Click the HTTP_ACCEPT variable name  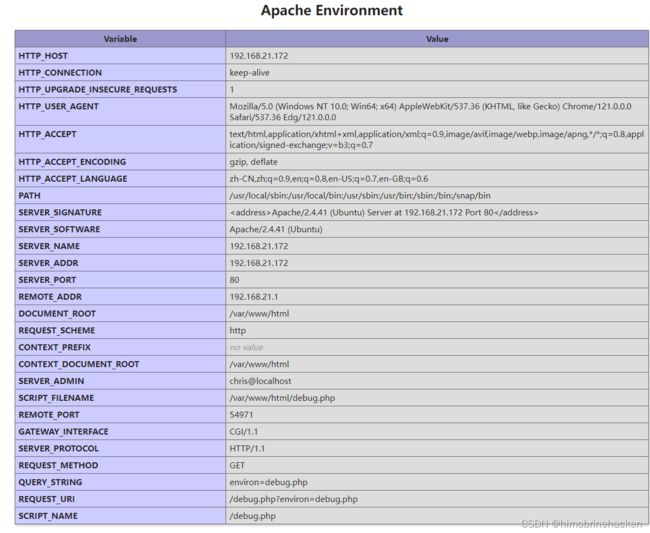pos(47,134)
